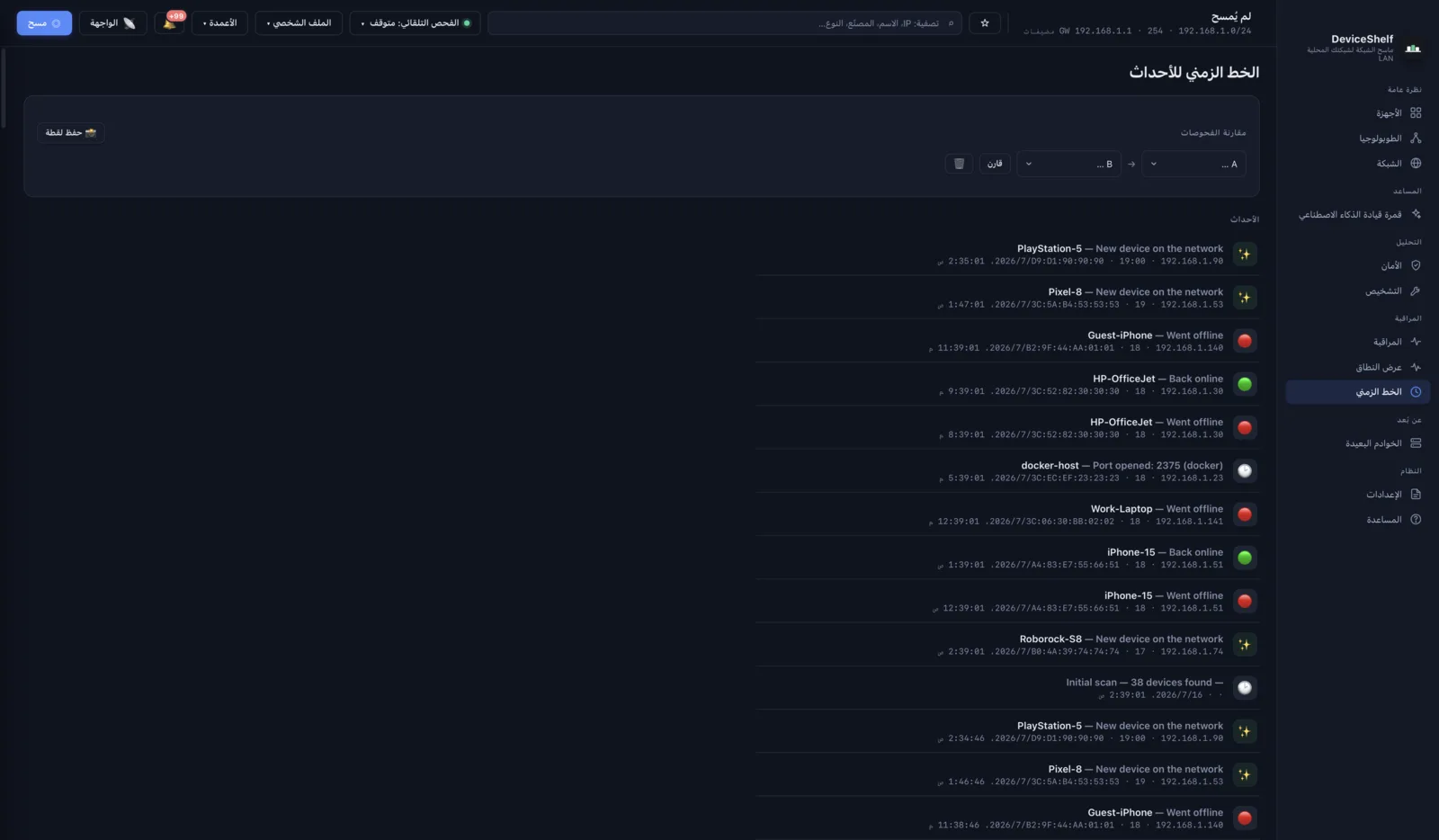
Task: Select الخط الزمني timeline in sidebar
Action: [1358, 391]
